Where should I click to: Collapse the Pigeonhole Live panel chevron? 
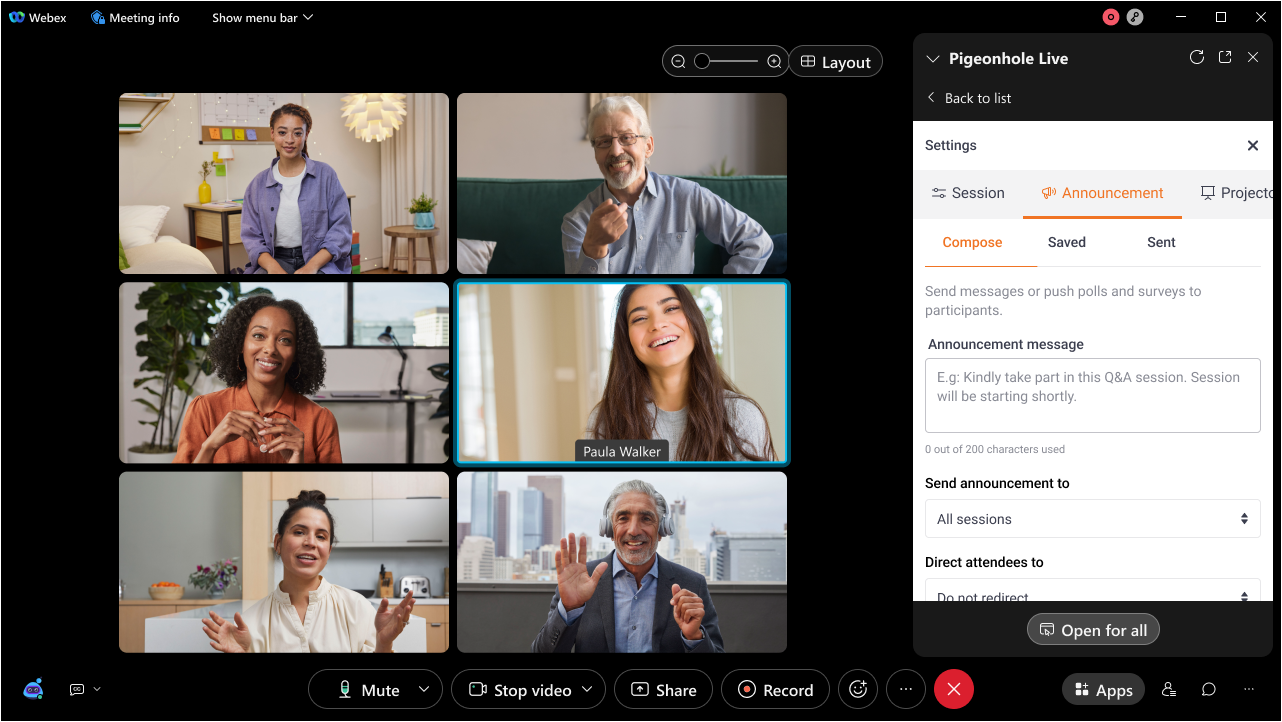932,59
